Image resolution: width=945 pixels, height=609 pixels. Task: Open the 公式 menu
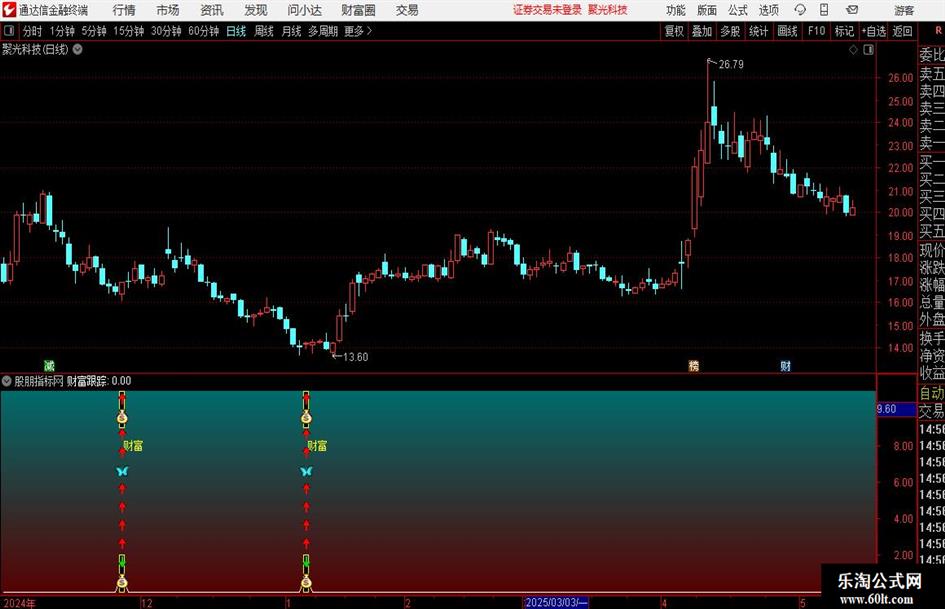tap(737, 10)
